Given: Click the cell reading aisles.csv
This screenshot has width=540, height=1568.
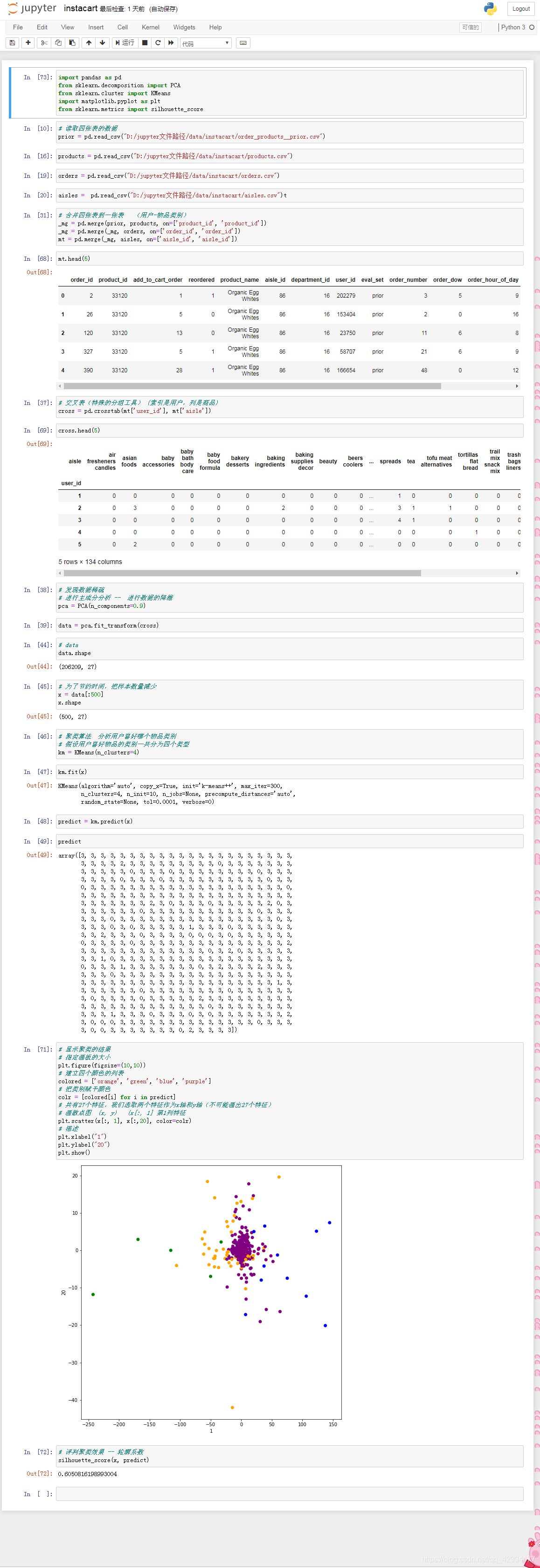Looking at the screenshot, I should tap(290, 195).
